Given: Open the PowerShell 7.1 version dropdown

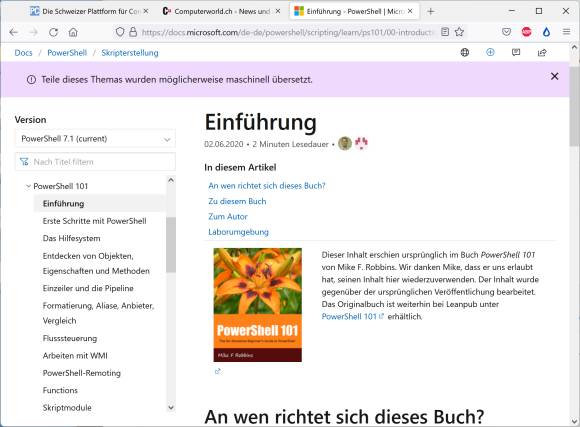Looking at the screenshot, I should click(x=95, y=139).
